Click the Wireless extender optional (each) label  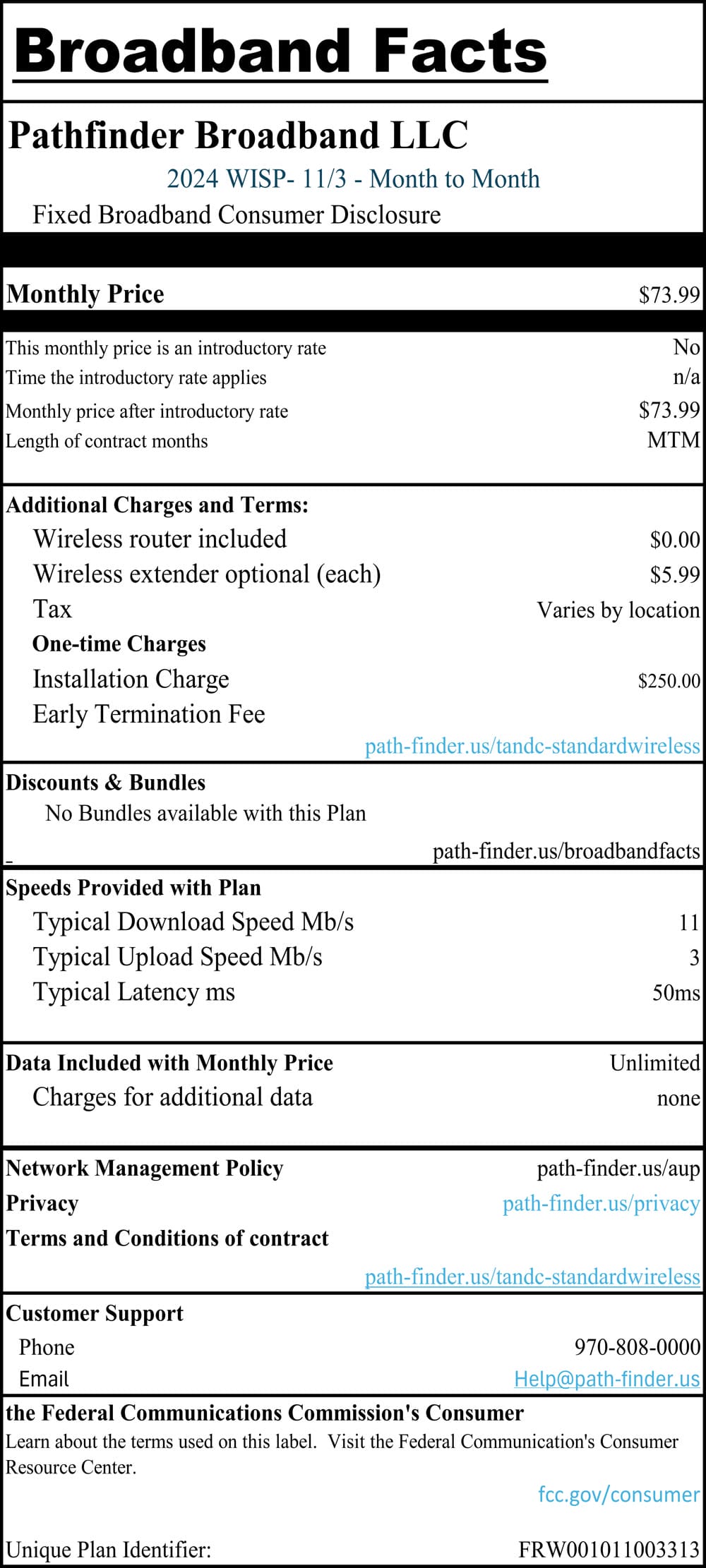tap(207, 574)
